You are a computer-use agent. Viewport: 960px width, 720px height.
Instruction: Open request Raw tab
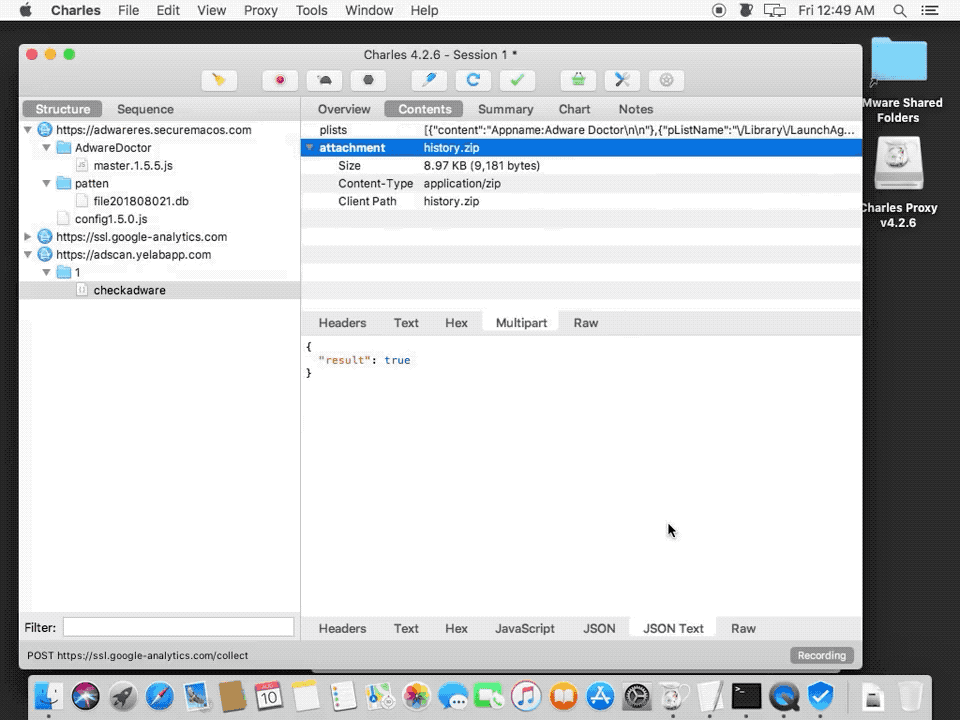point(585,323)
